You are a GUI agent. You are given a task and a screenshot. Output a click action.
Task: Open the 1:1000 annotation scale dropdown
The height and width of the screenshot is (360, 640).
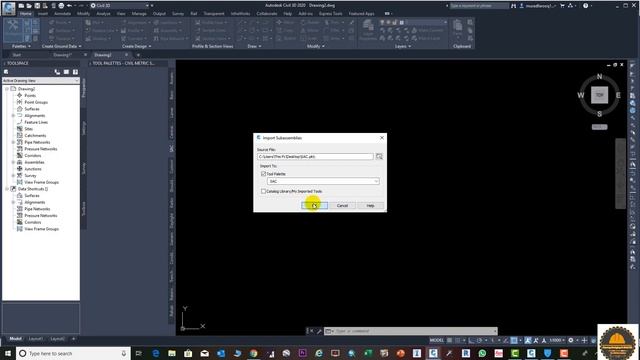click(x=557, y=340)
